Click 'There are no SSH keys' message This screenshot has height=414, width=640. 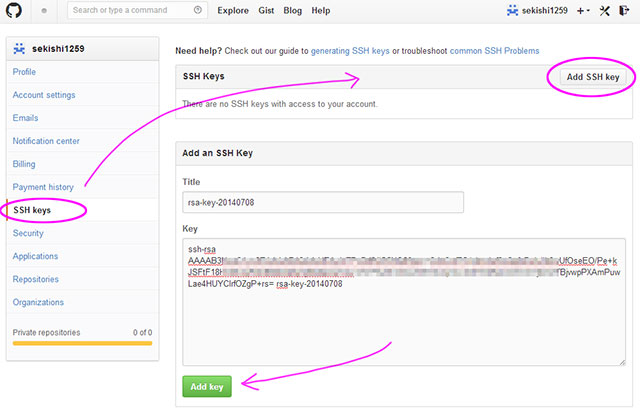[280, 104]
